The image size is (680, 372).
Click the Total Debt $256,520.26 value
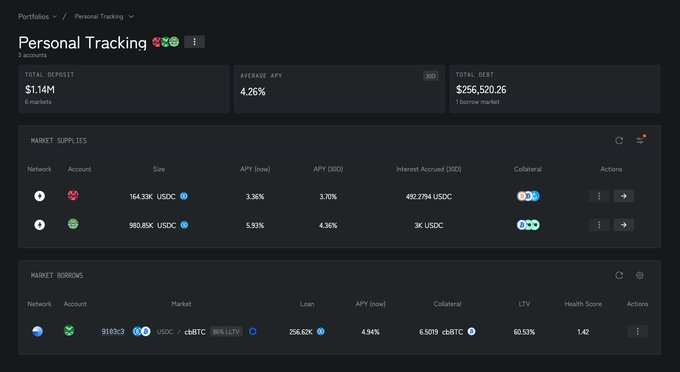pos(481,90)
